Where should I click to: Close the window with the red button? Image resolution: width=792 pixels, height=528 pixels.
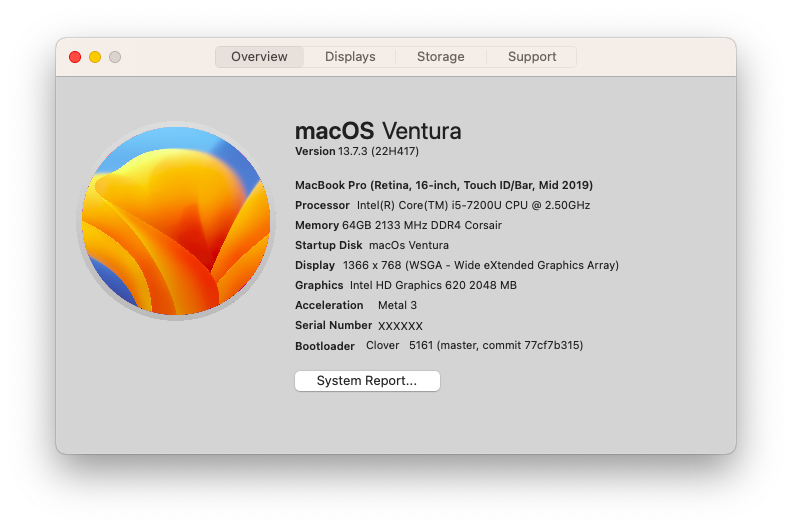(75, 57)
